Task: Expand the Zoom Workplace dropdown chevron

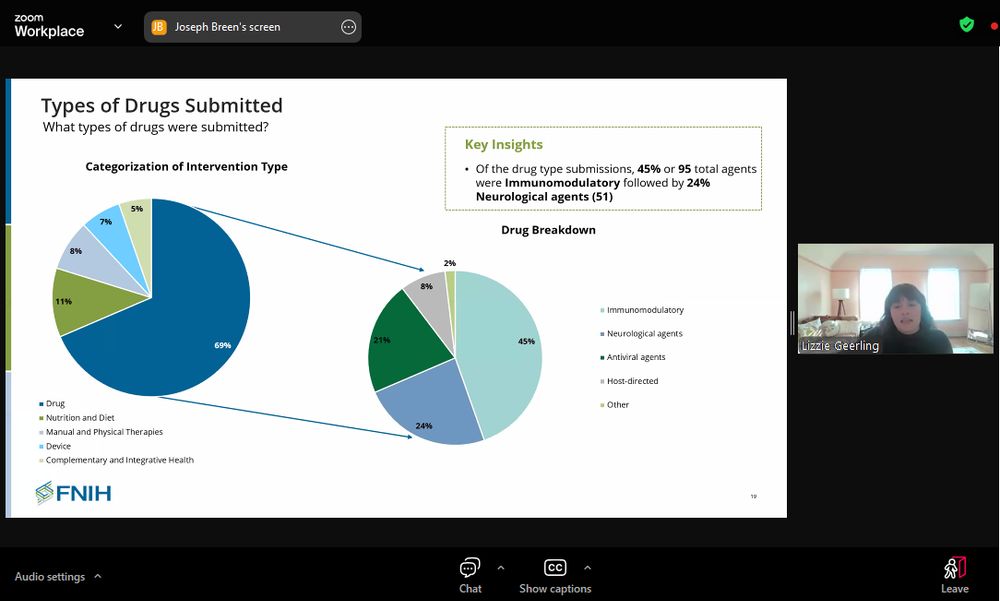Action: tap(117, 27)
